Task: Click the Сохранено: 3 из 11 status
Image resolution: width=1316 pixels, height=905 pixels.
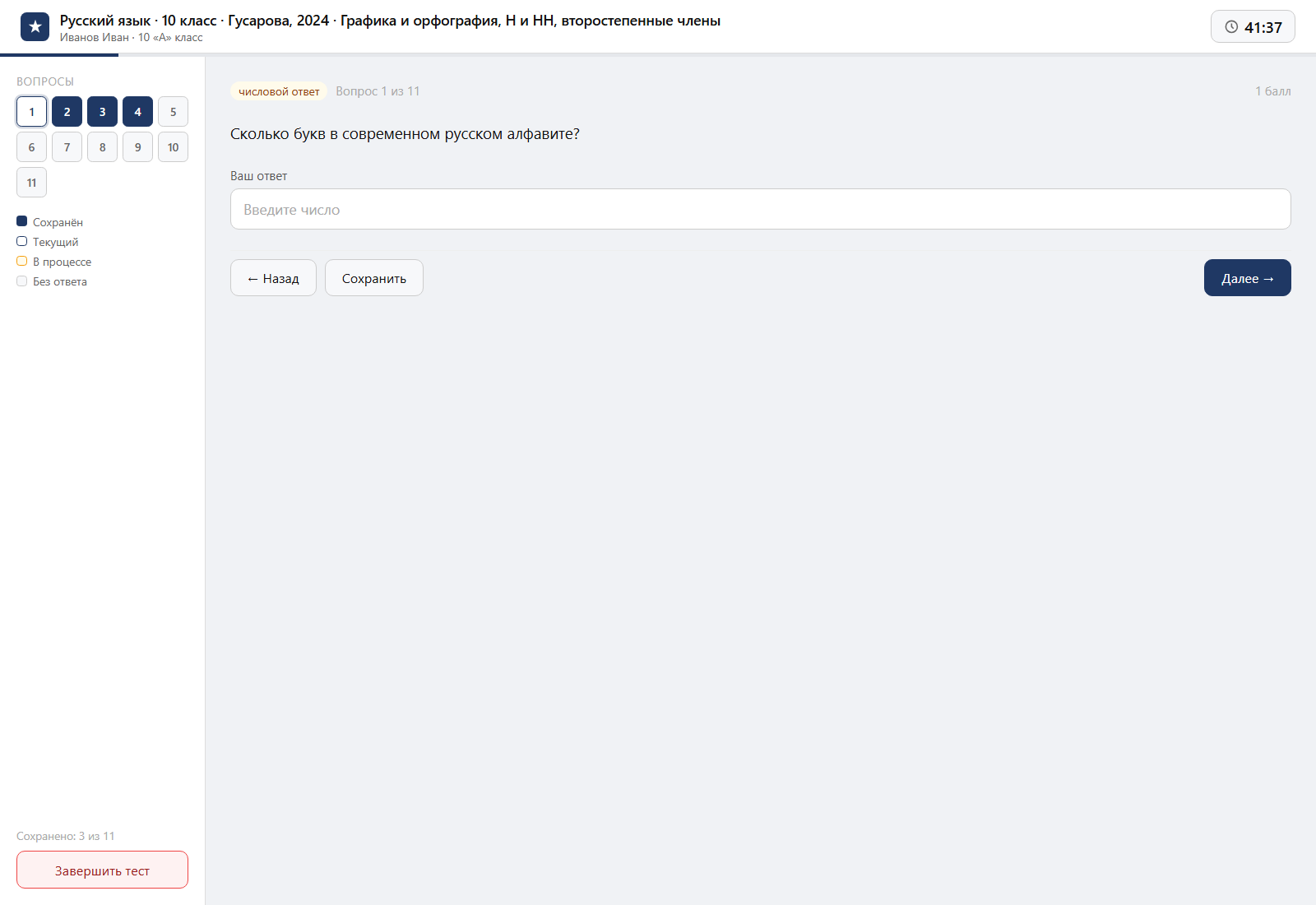Action: click(66, 836)
